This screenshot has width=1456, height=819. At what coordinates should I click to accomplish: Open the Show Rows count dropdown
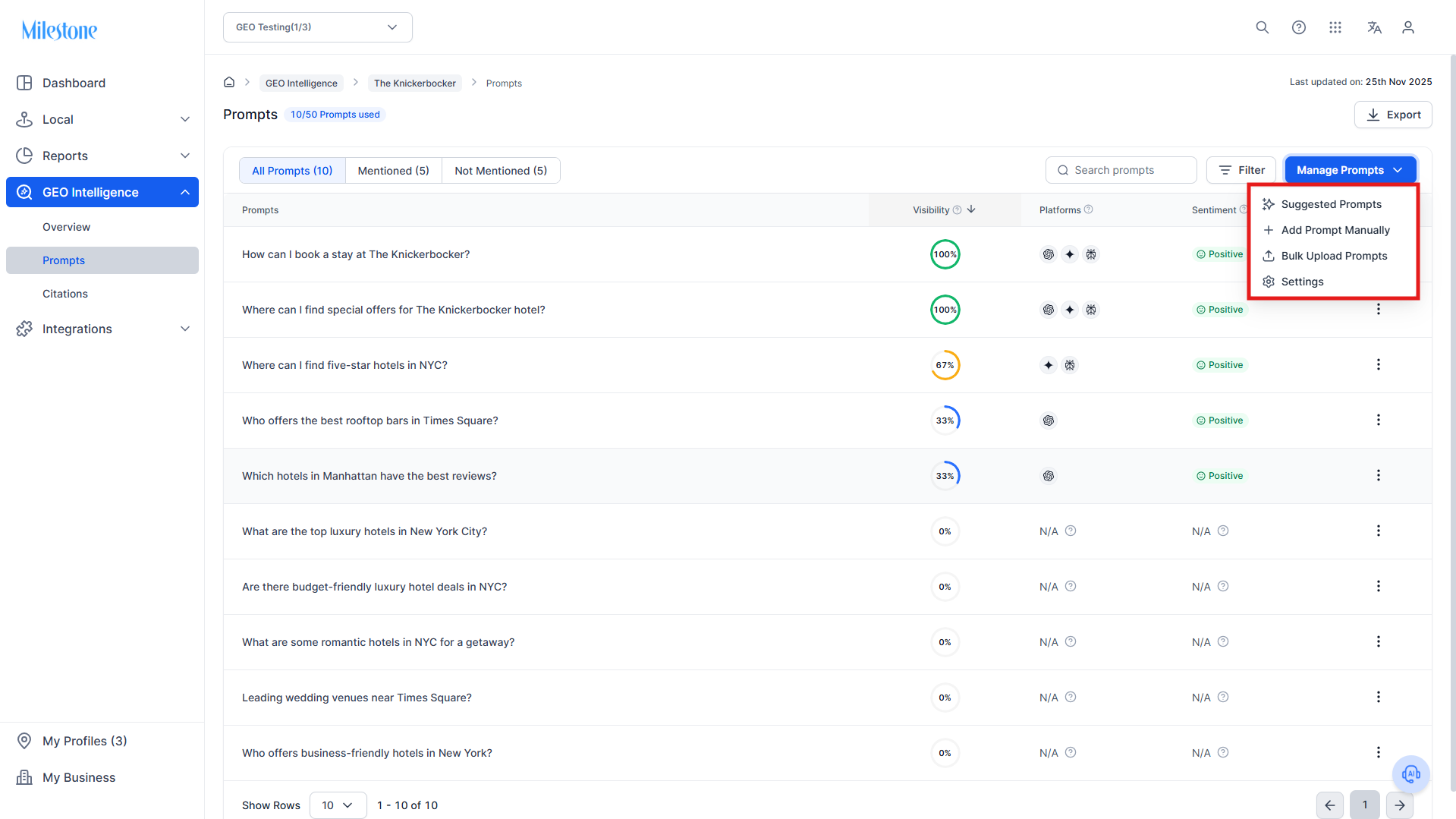tap(338, 805)
